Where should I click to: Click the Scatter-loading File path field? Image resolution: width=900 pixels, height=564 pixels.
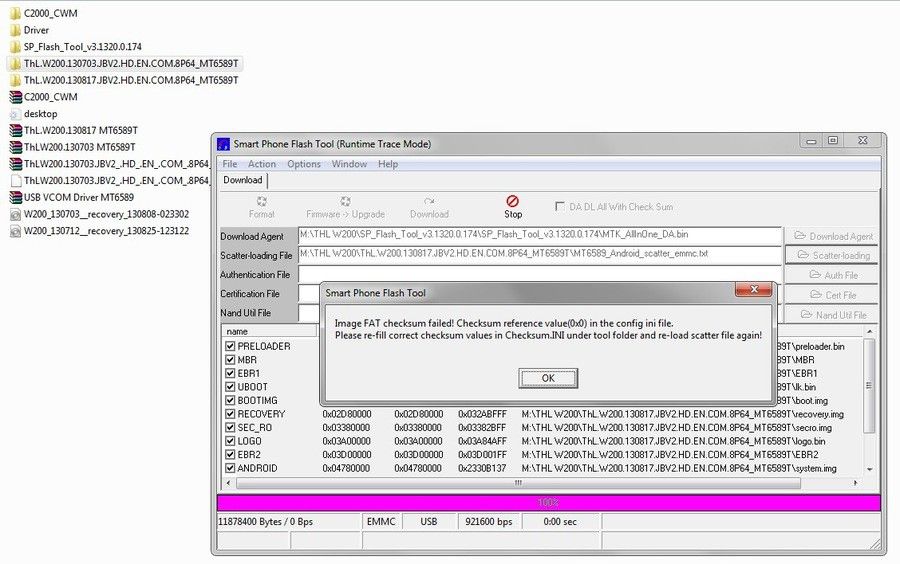(x=540, y=255)
